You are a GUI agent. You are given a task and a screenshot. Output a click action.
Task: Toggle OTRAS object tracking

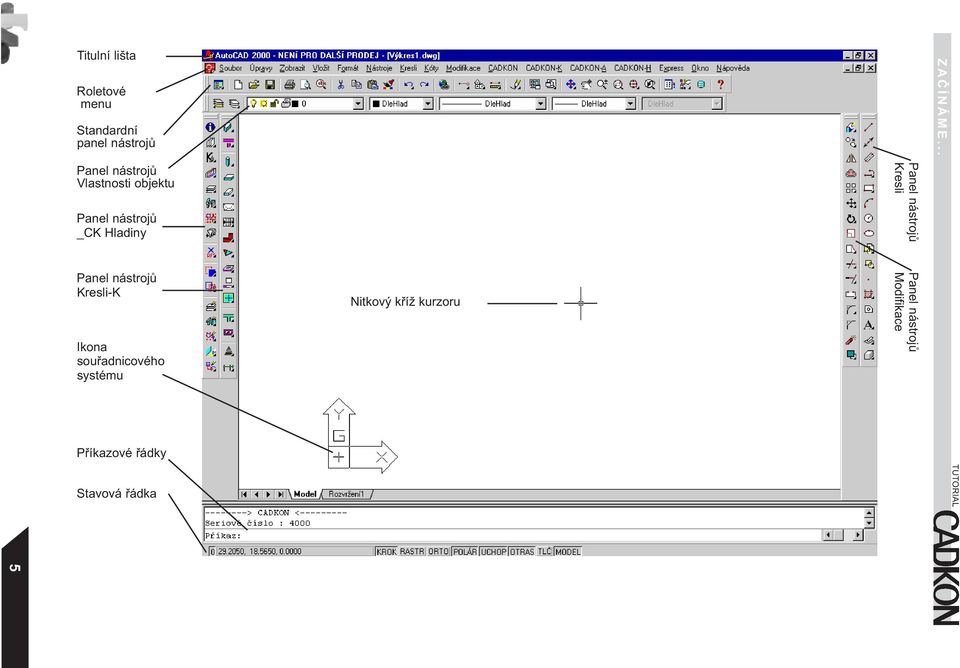[522, 552]
